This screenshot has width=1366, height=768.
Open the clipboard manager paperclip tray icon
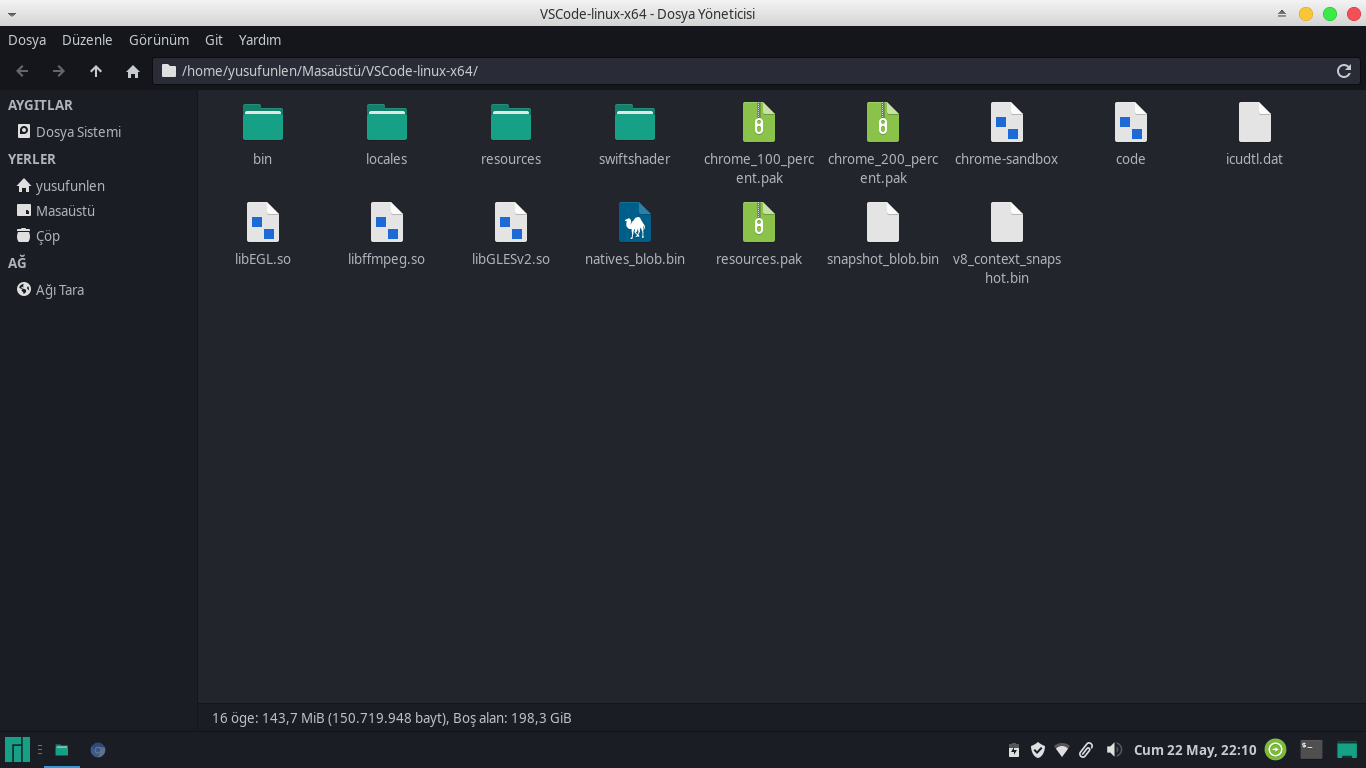[x=1086, y=750]
